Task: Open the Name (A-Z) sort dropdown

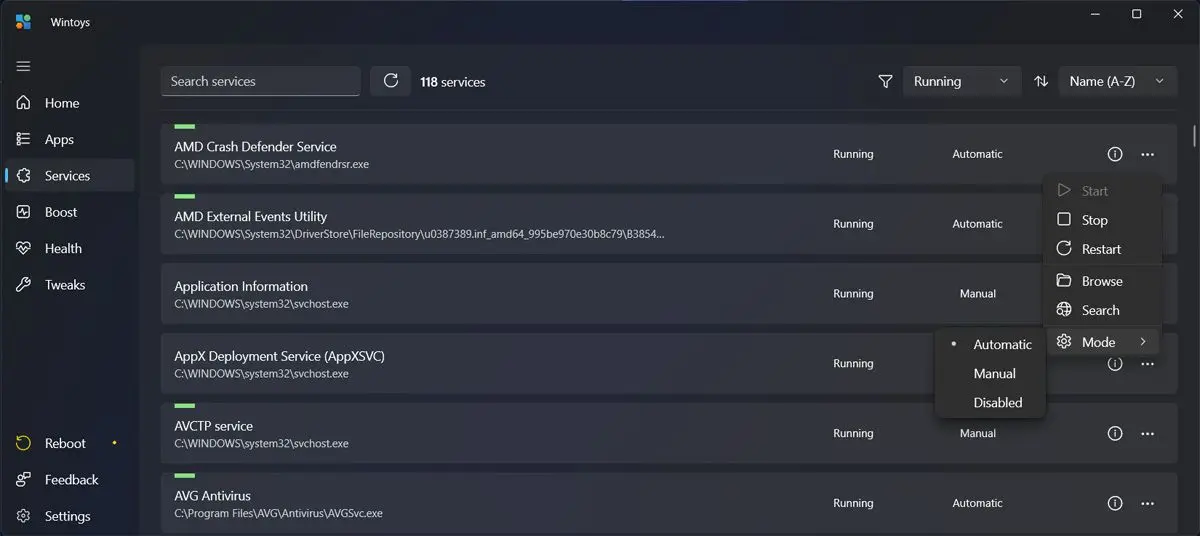Action: [1117, 81]
